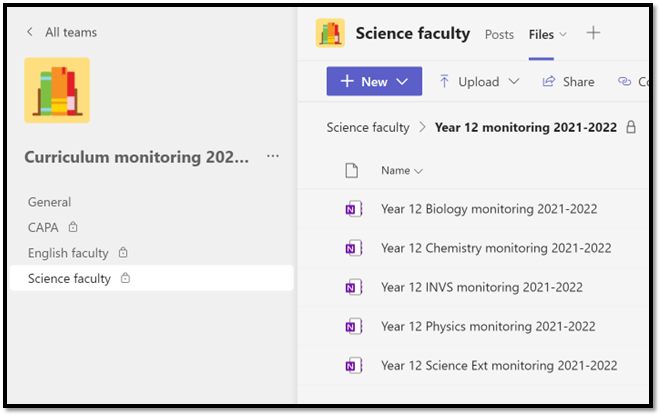Click the Share button

tap(568, 81)
